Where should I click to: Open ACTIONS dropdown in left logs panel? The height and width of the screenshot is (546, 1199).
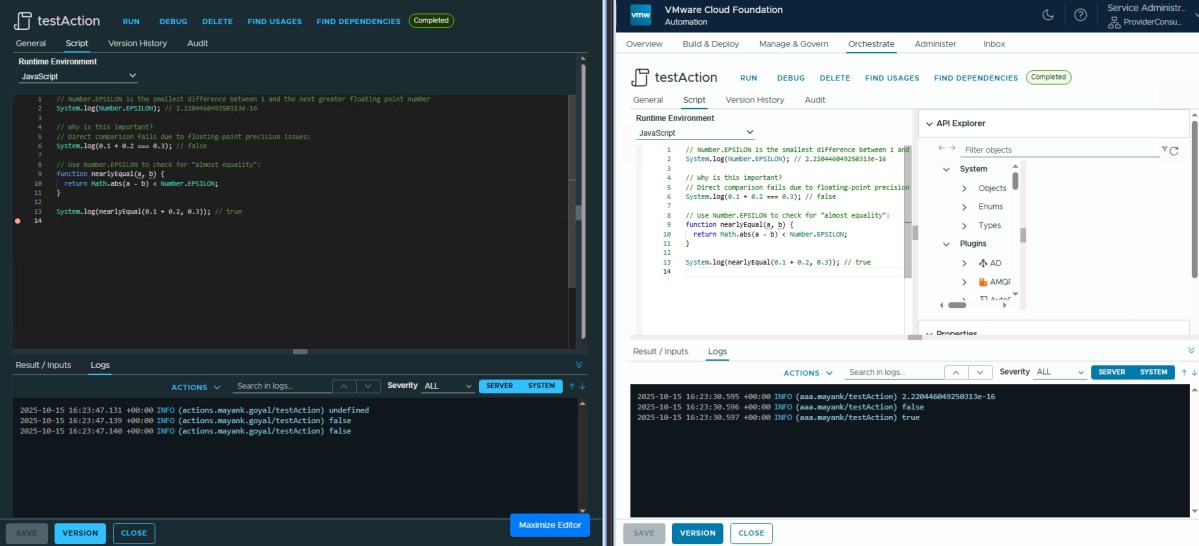[x=196, y=388]
